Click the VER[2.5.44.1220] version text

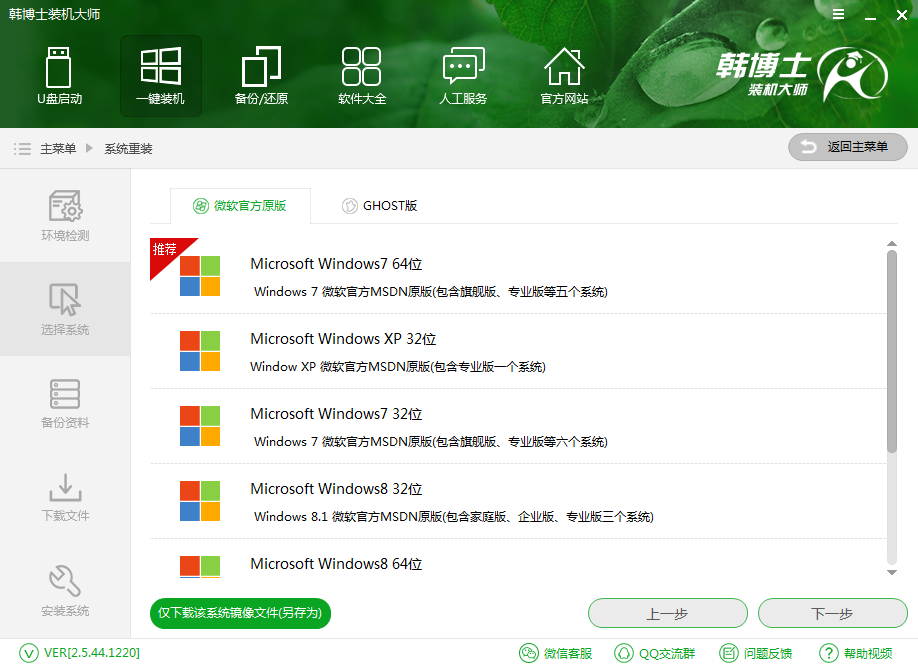click(92, 653)
